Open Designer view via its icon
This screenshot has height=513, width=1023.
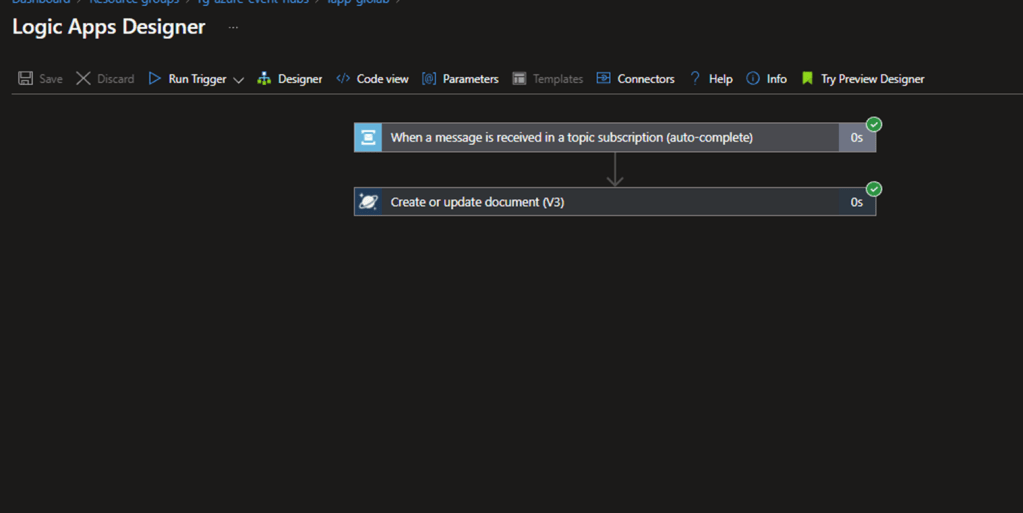pos(264,79)
